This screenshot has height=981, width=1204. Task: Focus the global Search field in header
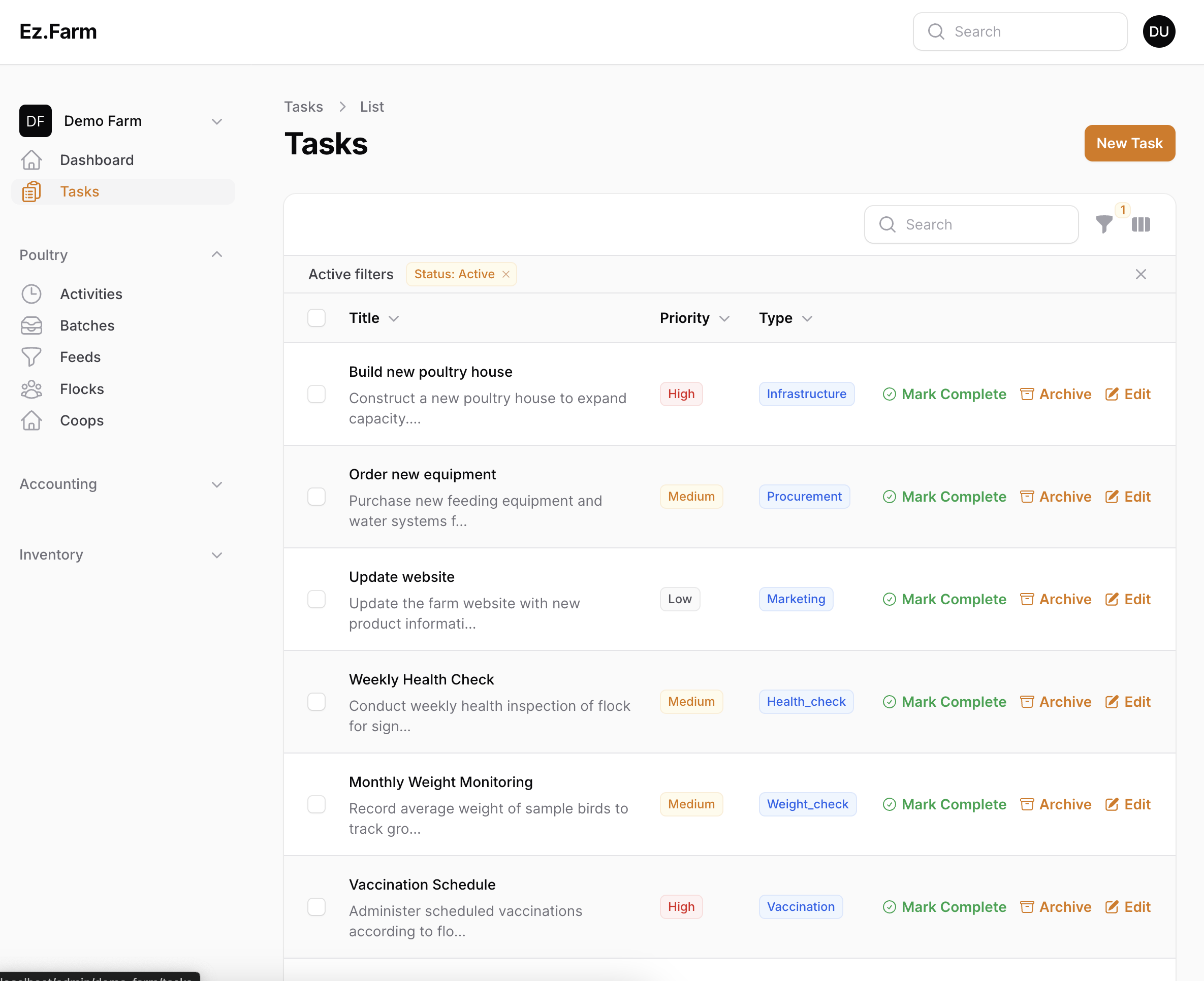(1020, 31)
